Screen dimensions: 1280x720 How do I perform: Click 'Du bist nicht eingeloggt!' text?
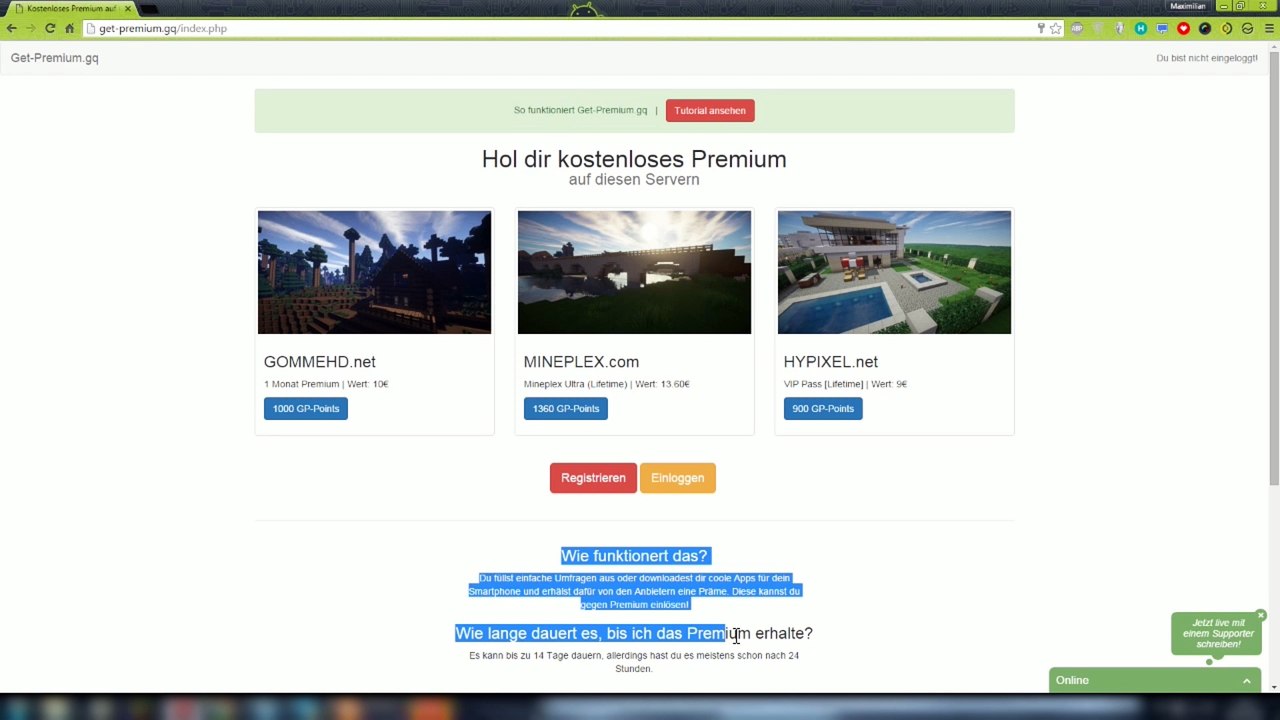1207,58
